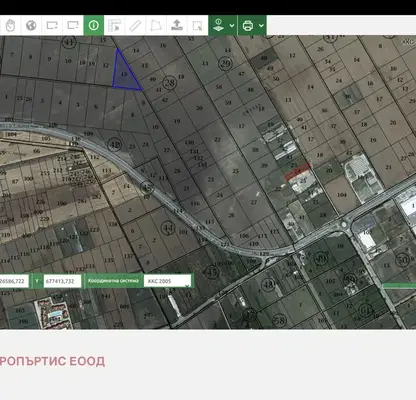The image size is (416, 400).
Task: Click circled block number 41 on map
Action: [69, 42]
